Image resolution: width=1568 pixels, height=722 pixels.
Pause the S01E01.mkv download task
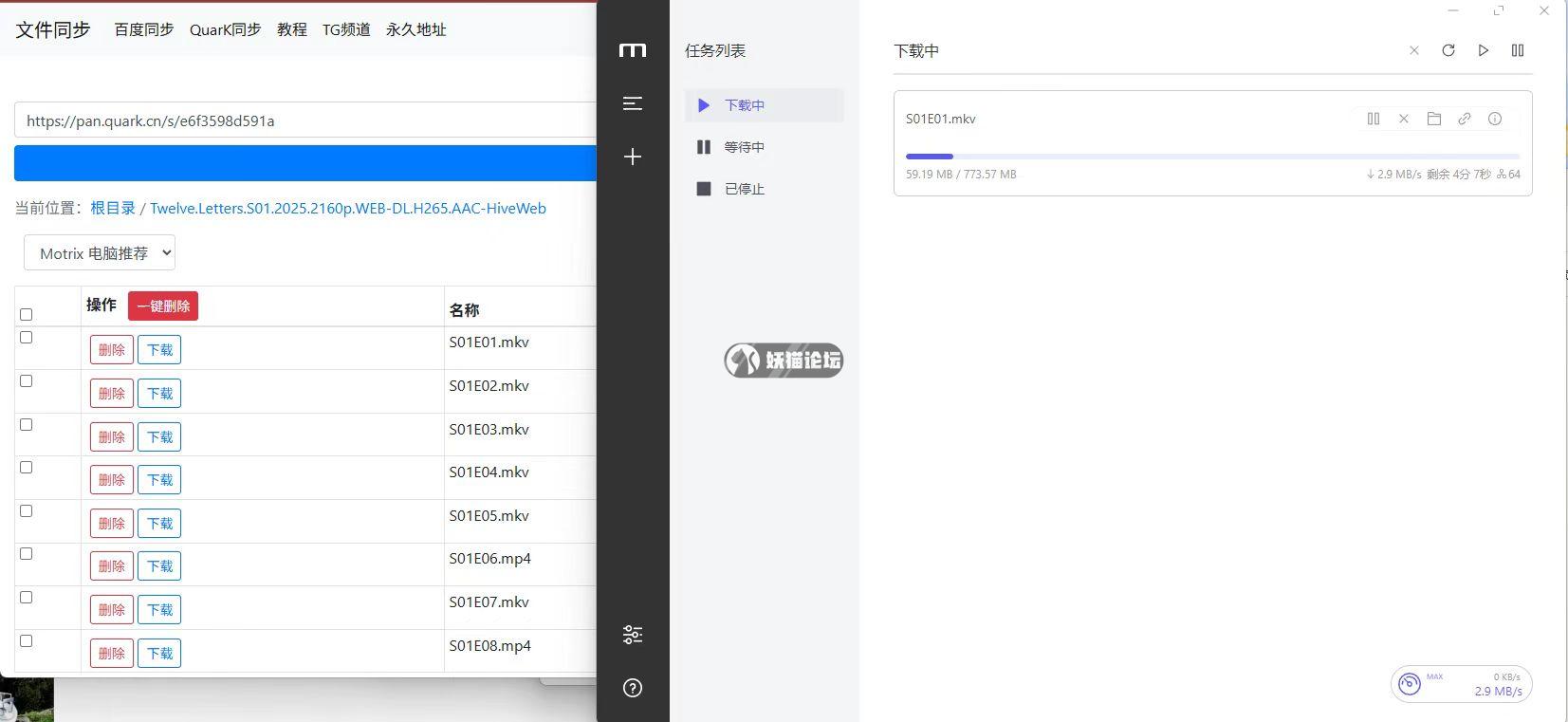(x=1374, y=119)
